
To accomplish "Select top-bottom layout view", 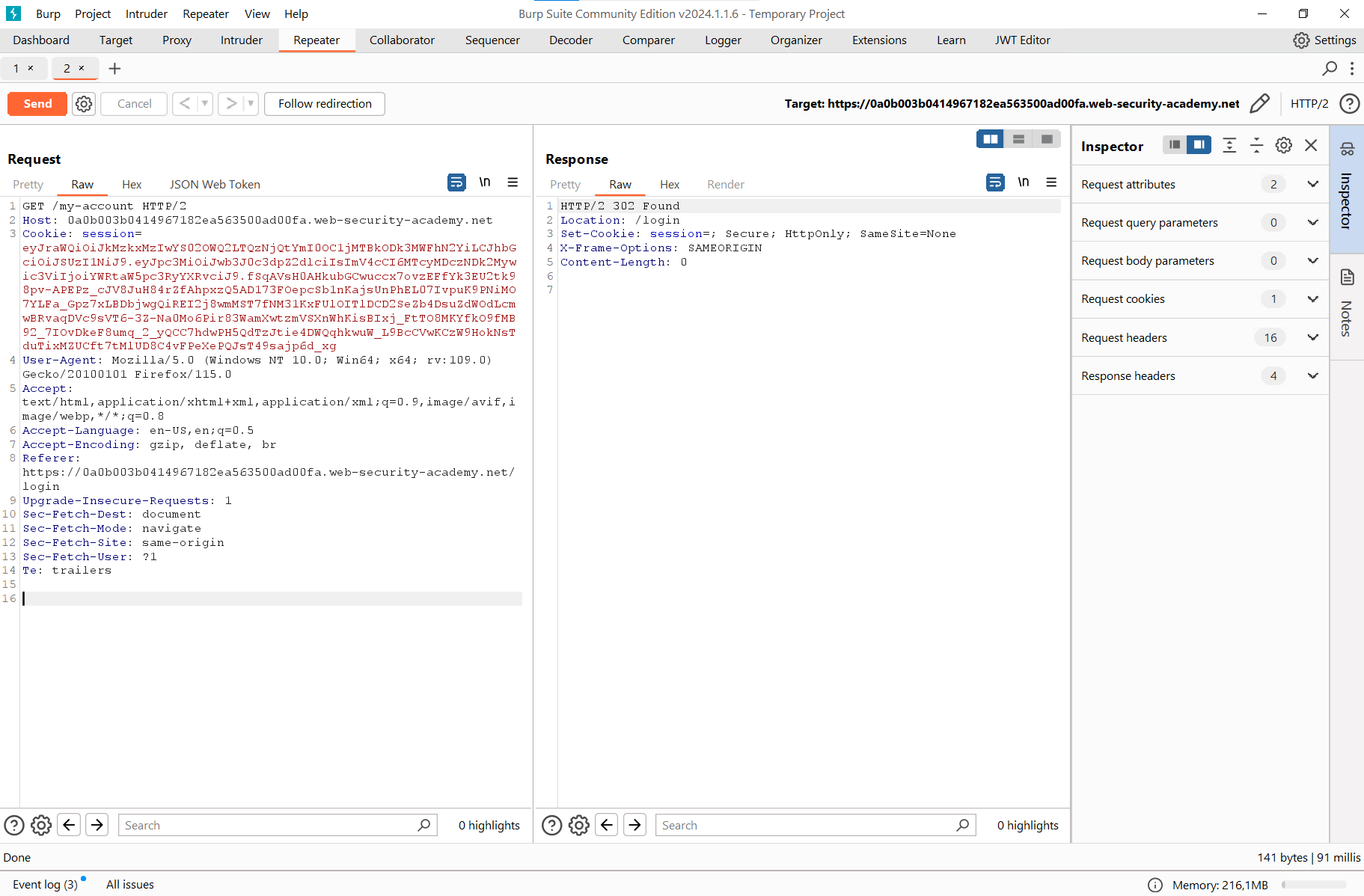I will (x=1018, y=139).
